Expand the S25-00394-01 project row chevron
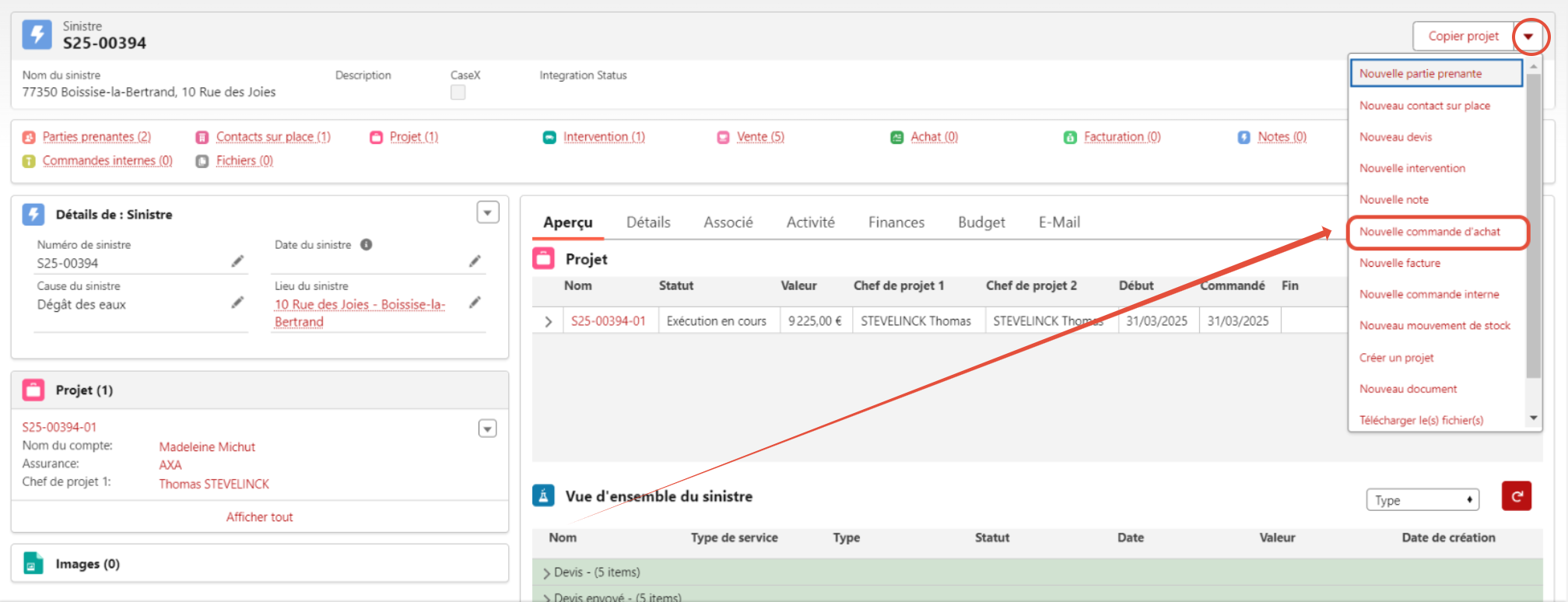 [x=548, y=321]
